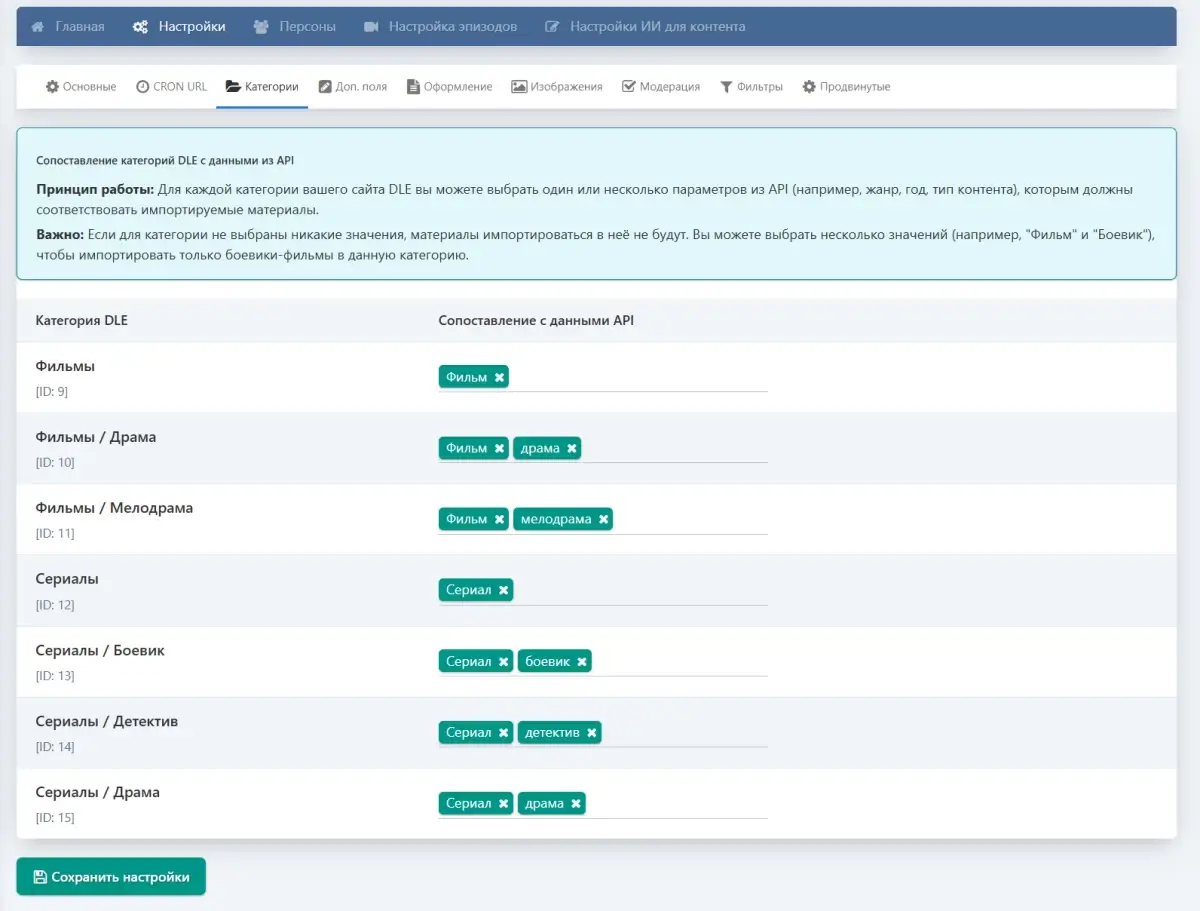Remove the 'Фильм' tag from Фильмы category
Image resolution: width=1200 pixels, height=911 pixels.
coord(499,377)
